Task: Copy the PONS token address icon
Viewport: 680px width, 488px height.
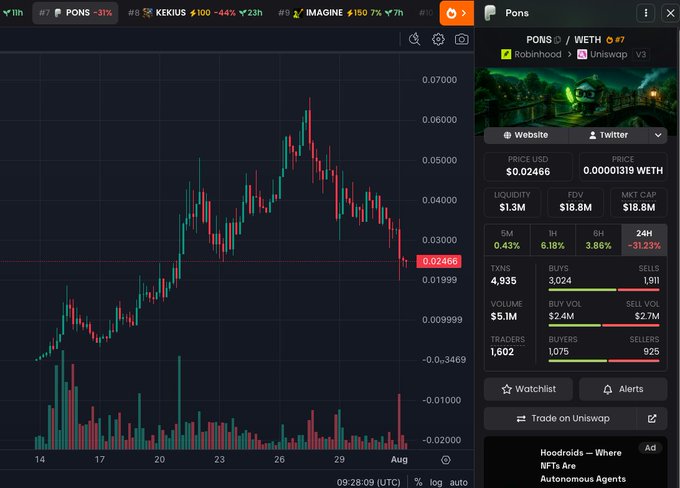Action: (x=557, y=40)
